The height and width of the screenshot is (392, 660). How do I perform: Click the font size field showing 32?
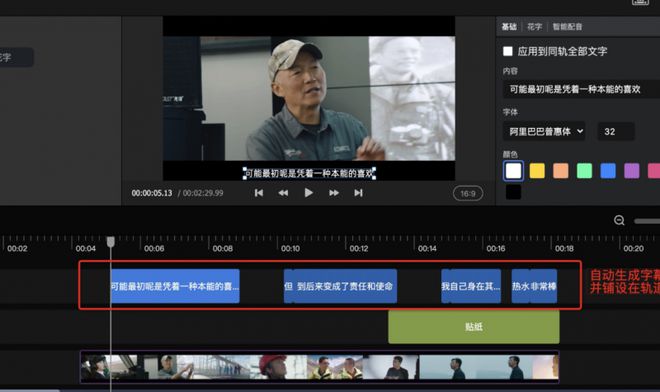click(616, 131)
